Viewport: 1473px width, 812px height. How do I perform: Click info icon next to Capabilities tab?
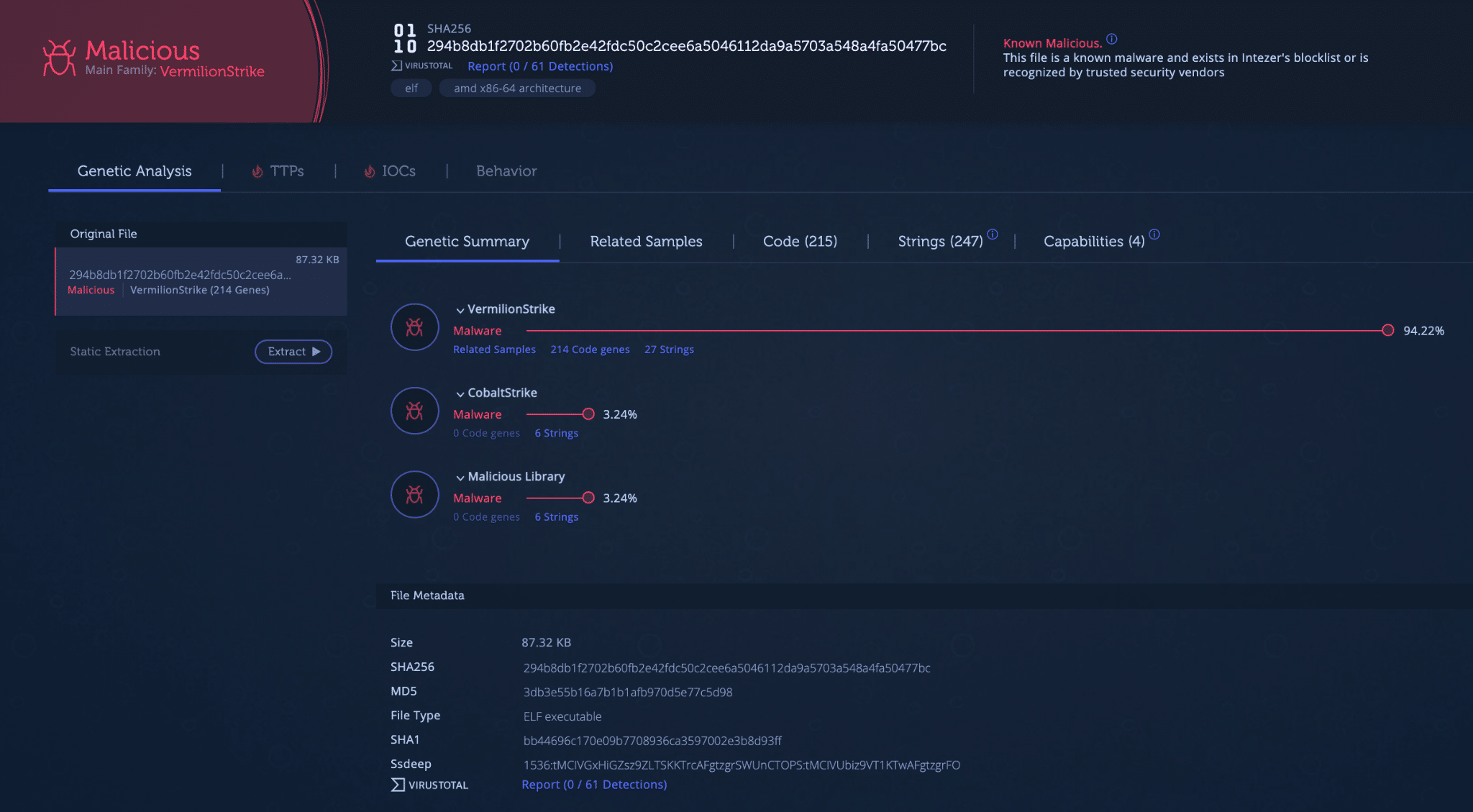[1154, 234]
